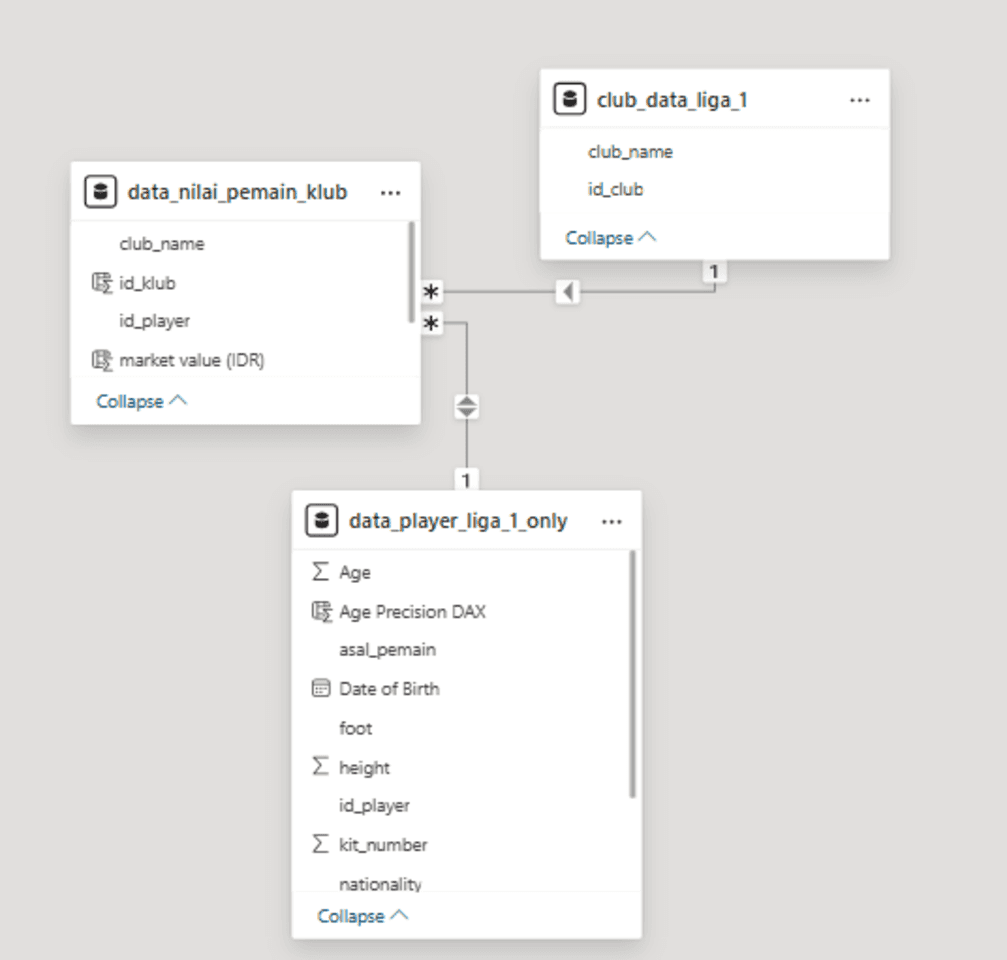Click the data_player_liga_1_only field list scrollbar
This screenshot has width=1007, height=960.
pos(632,674)
